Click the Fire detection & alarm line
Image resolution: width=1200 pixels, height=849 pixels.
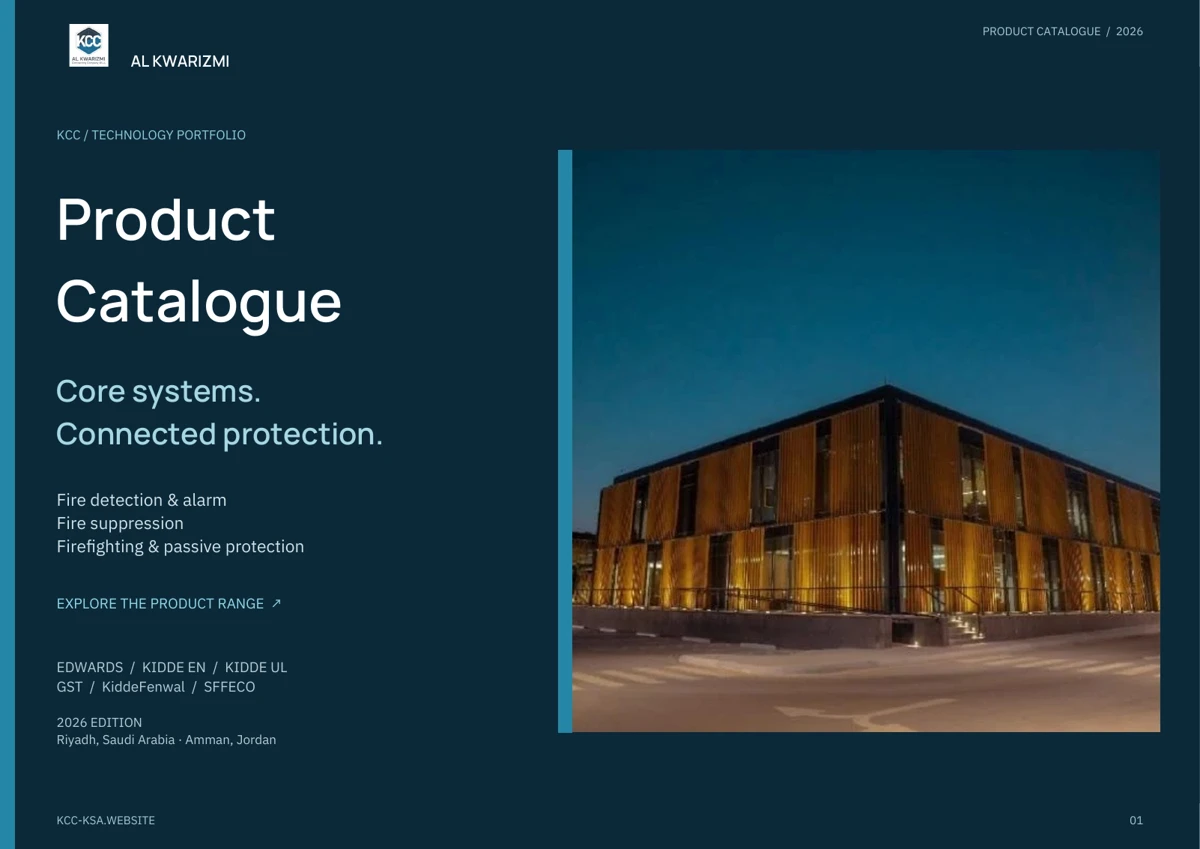142,500
